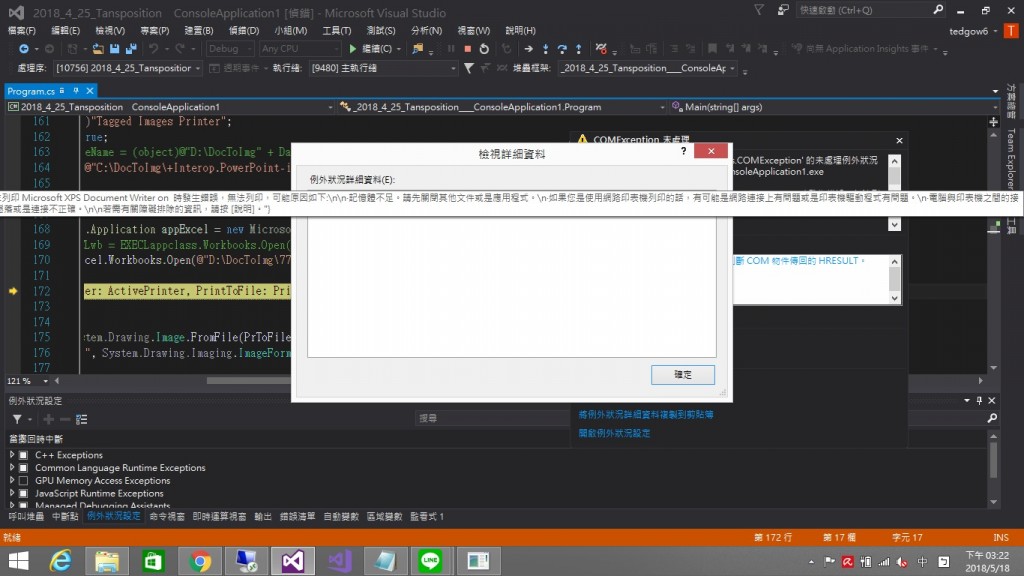Screen dimensions: 1024x576
Task: Open the thread (執行緒) dropdown
Action: click(383, 68)
